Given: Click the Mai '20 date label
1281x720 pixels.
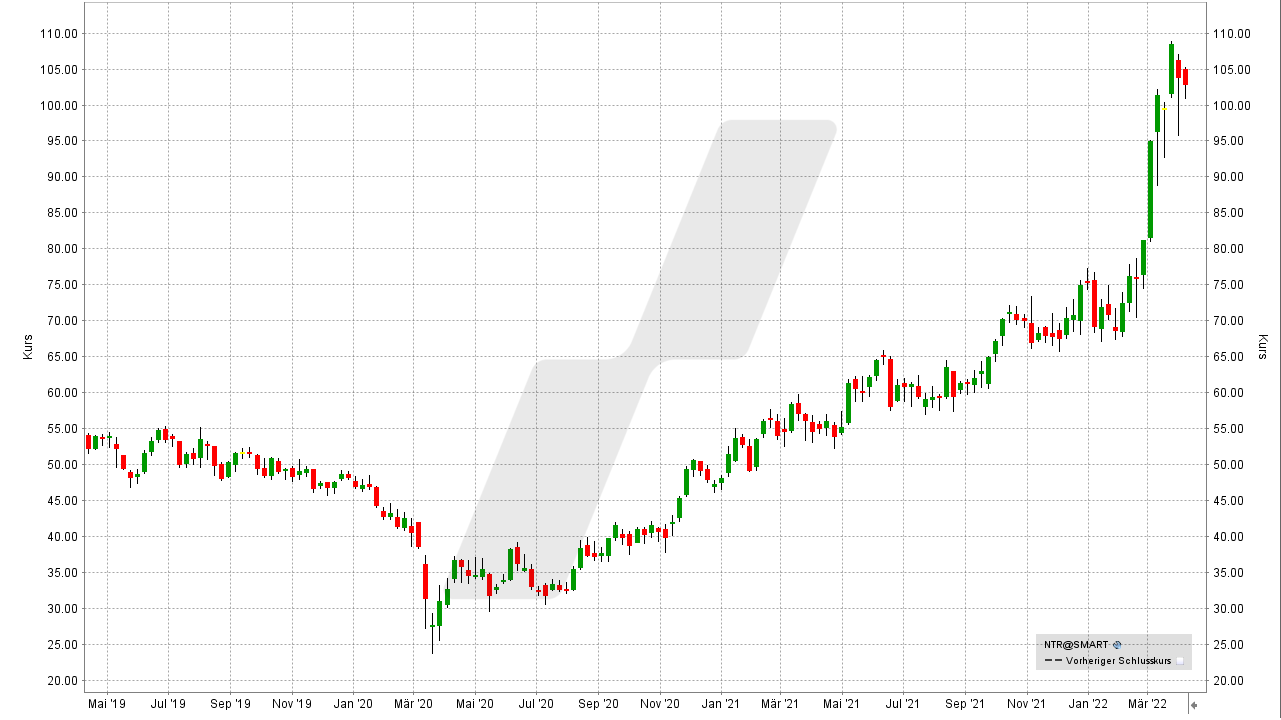Looking at the screenshot, I should tap(475, 704).
